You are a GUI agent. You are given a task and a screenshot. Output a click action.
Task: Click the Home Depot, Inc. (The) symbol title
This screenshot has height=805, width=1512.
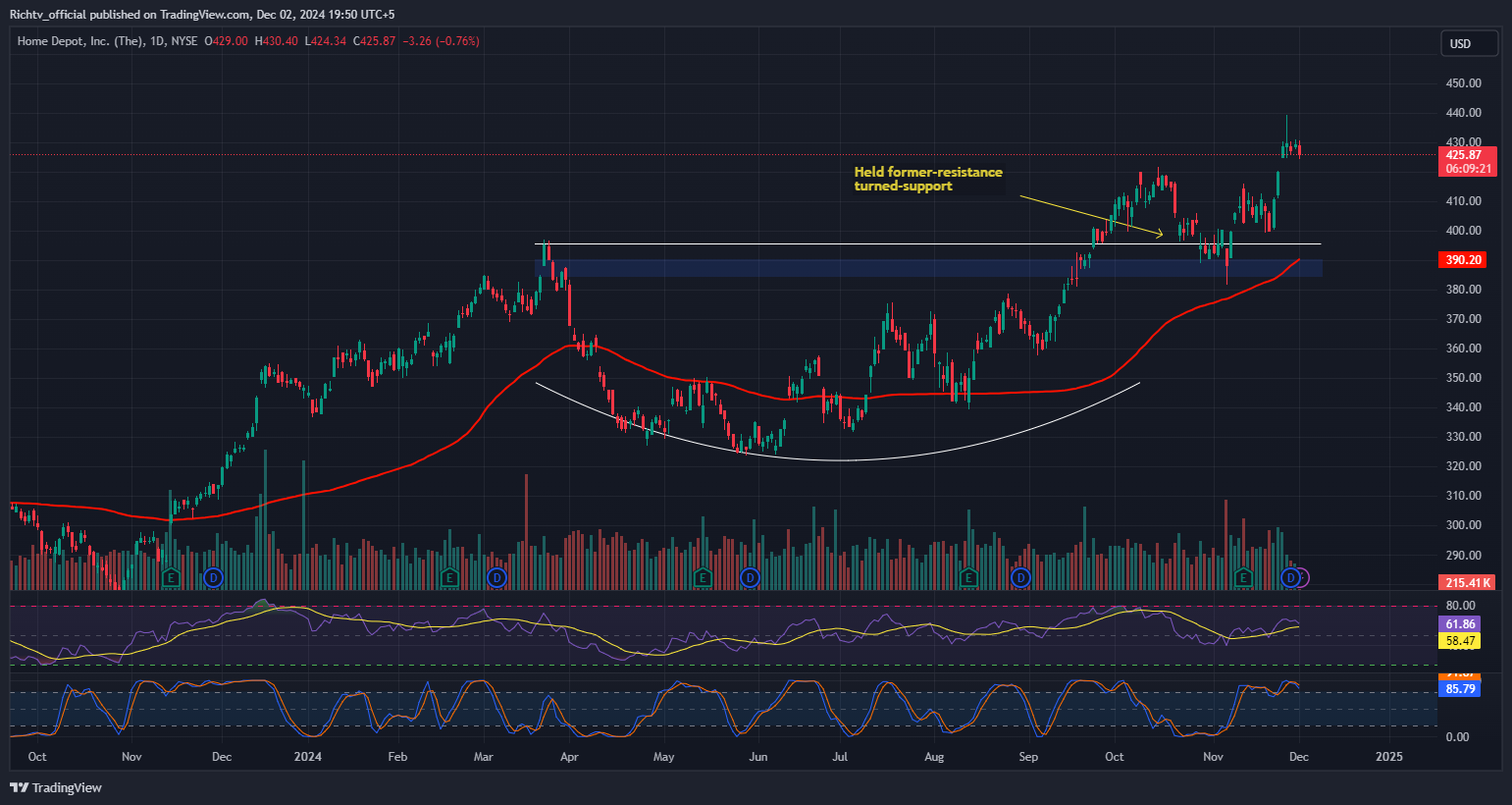tap(80, 41)
